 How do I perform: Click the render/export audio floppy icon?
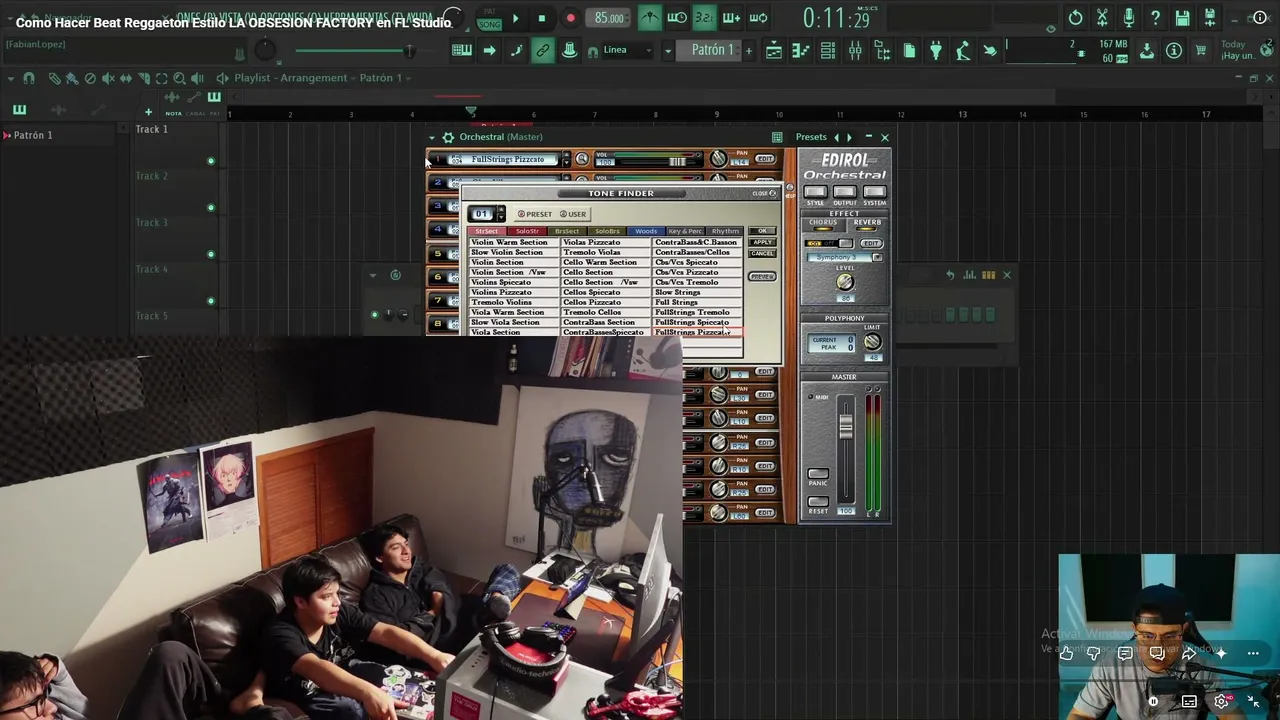(1210, 17)
